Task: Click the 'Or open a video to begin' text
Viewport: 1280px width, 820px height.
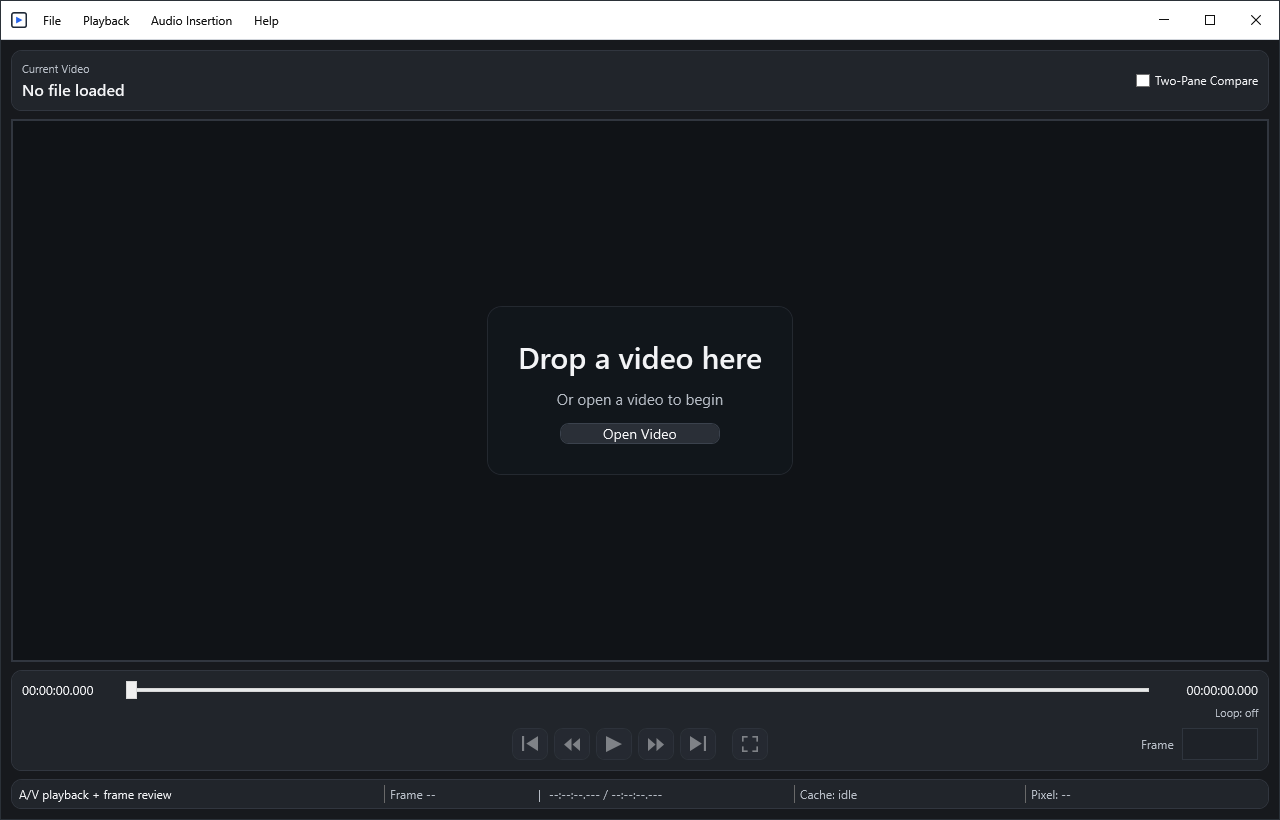Action: [640, 400]
